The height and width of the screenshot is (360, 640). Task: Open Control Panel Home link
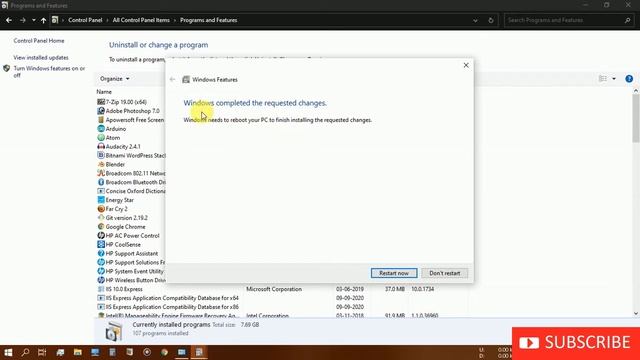tap(39, 41)
